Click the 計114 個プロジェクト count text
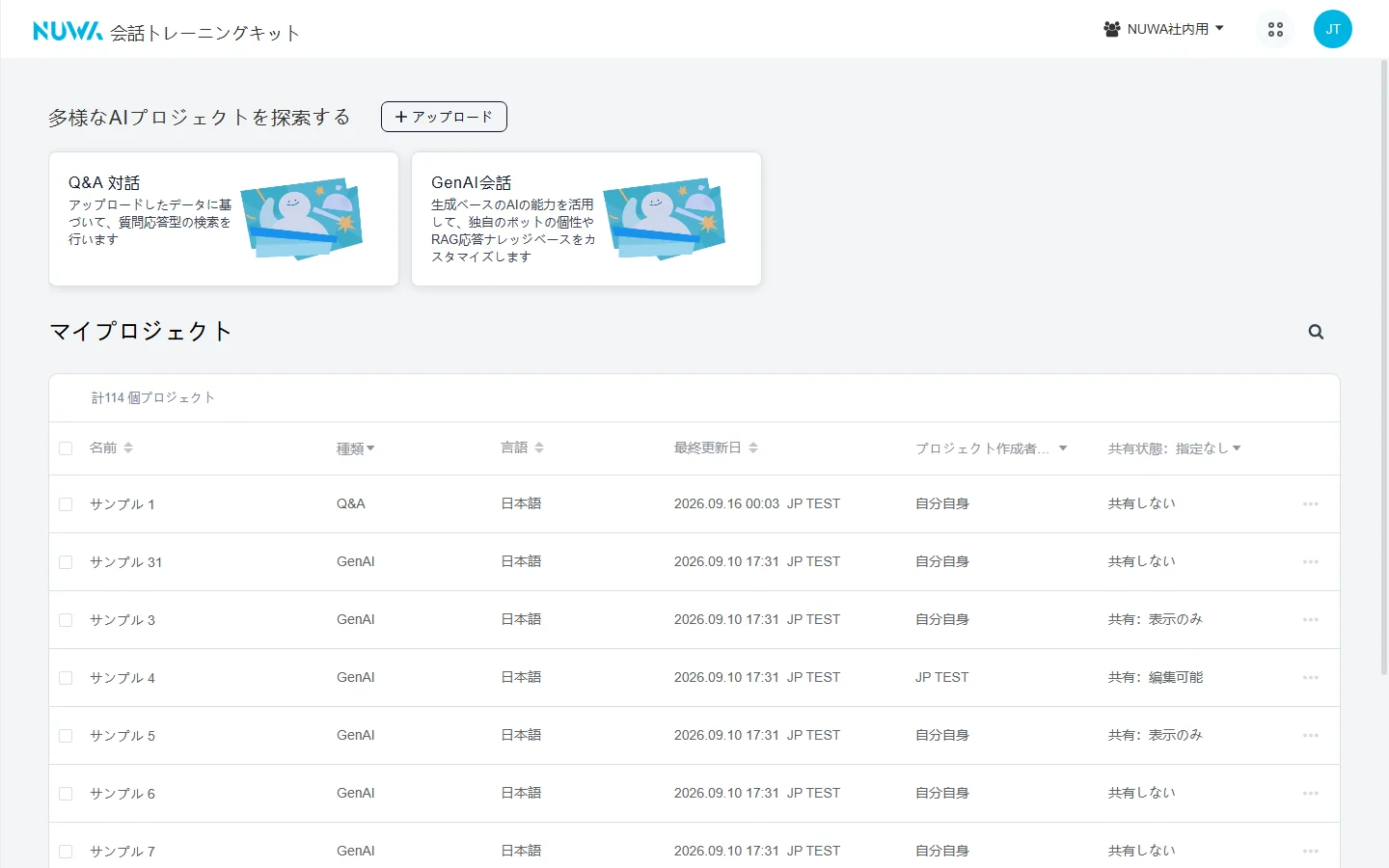1389x868 pixels. (153, 397)
